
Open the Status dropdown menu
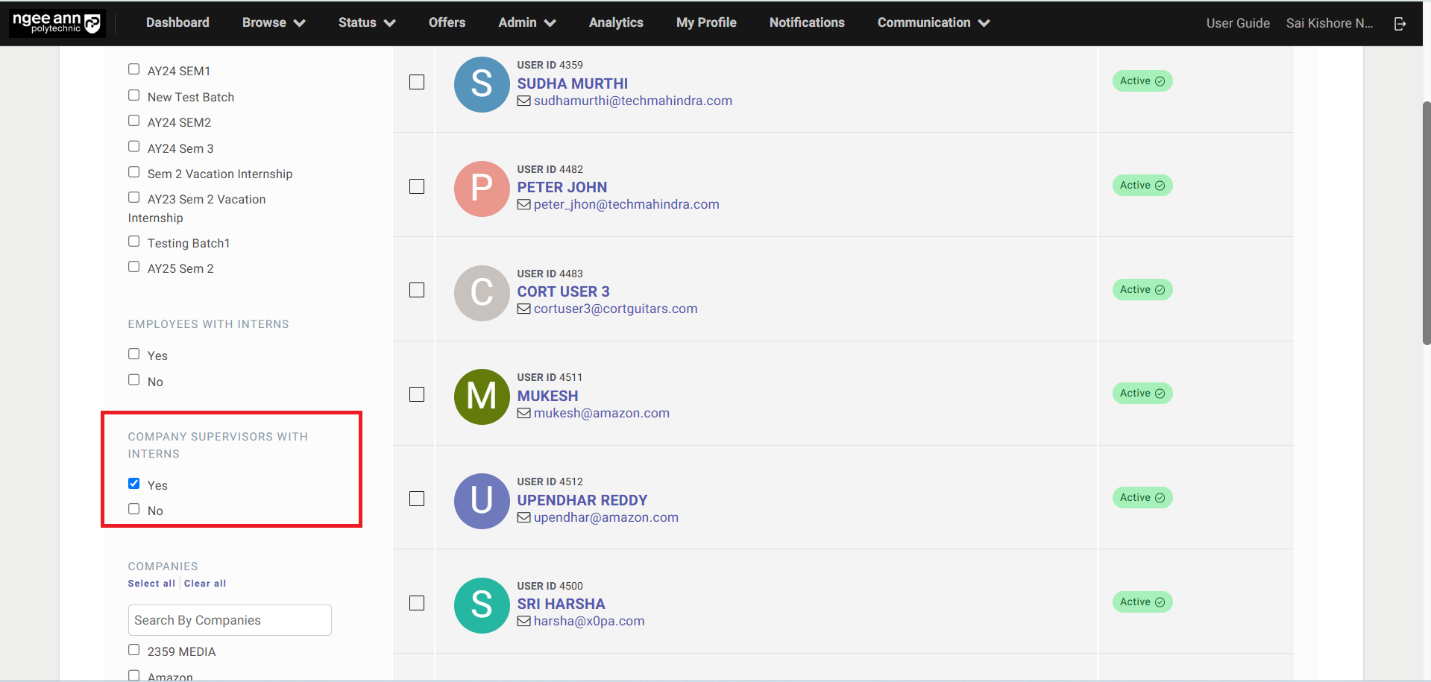tap(366, 23)
